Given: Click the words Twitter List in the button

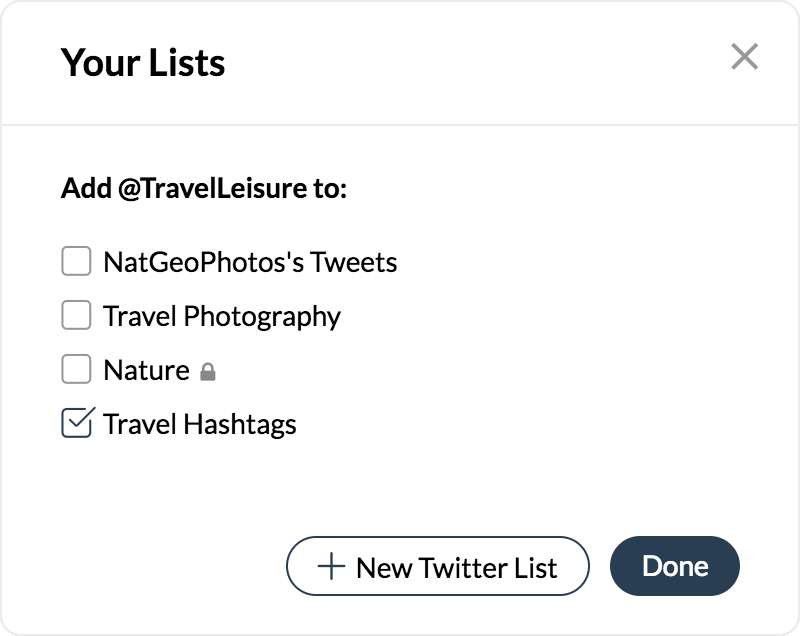Looking at the screenshot, I should [x=488, y=567].
